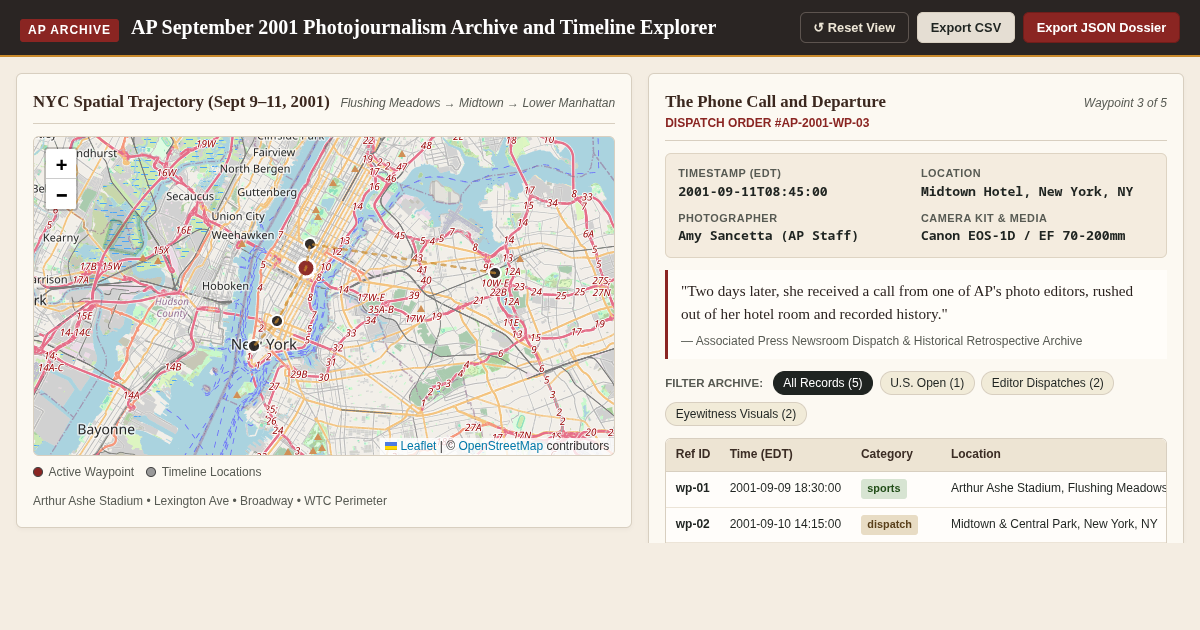The image size is (1200, 630).
Task: Click the Category column header
Action: [x=887, y=454]
